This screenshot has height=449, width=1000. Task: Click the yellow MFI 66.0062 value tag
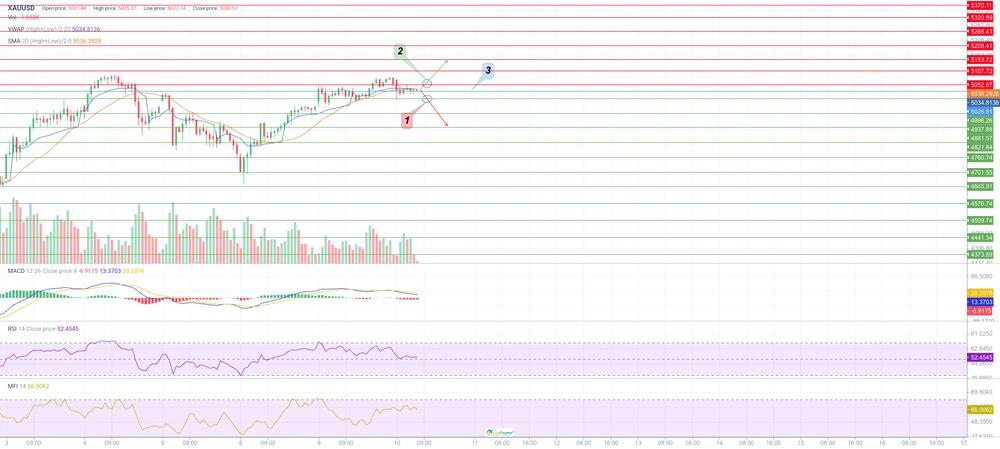click(982, 410)
